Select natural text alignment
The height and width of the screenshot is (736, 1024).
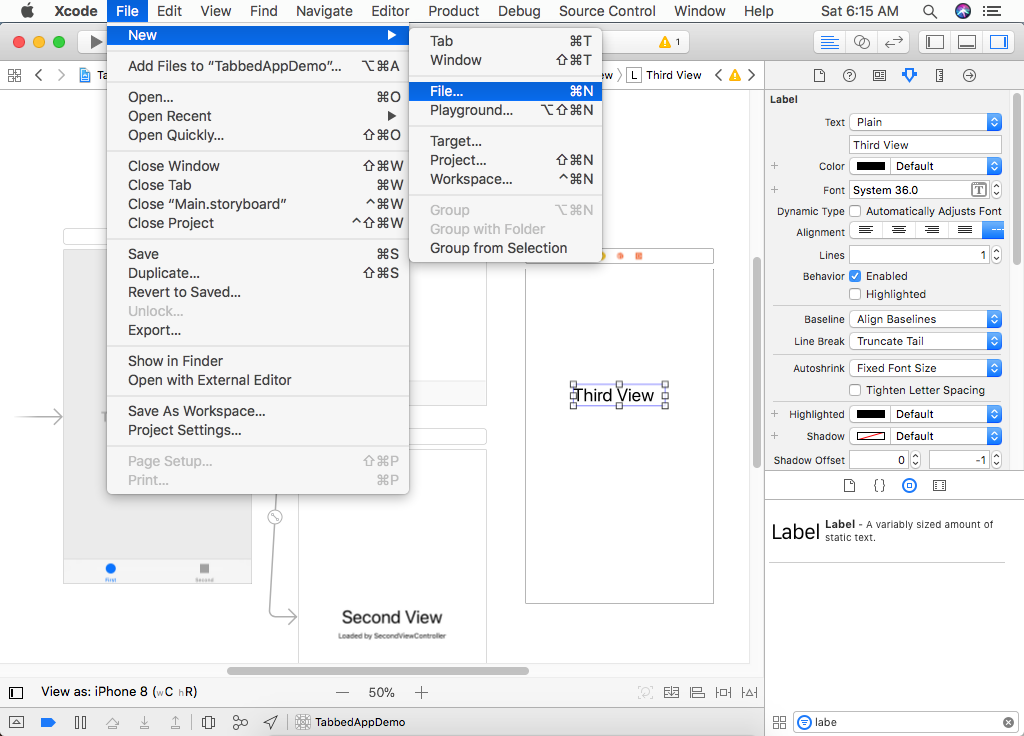tap(993, 230)
